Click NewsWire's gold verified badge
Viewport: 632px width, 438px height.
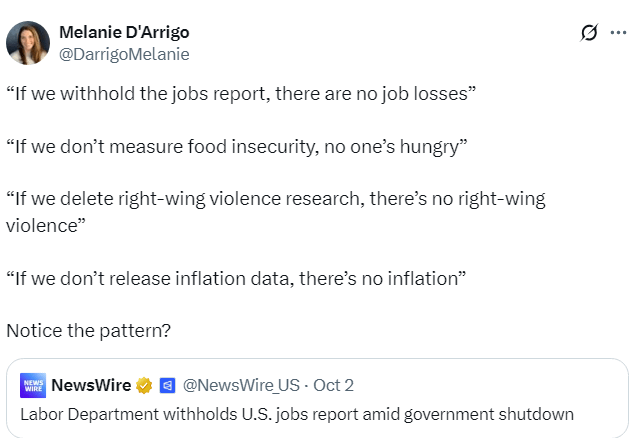[144, 385]
